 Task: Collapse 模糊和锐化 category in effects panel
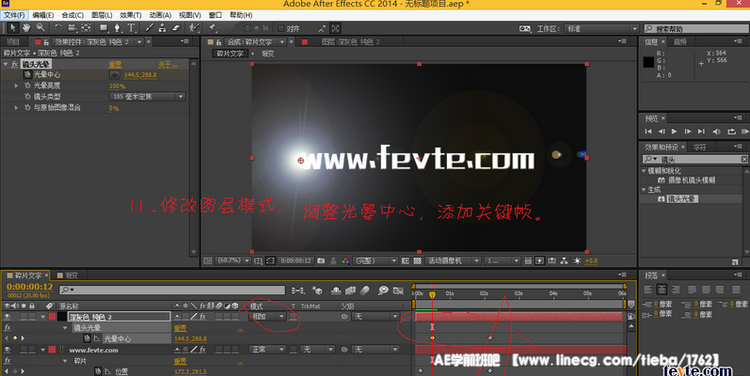[x=644, y=171]
